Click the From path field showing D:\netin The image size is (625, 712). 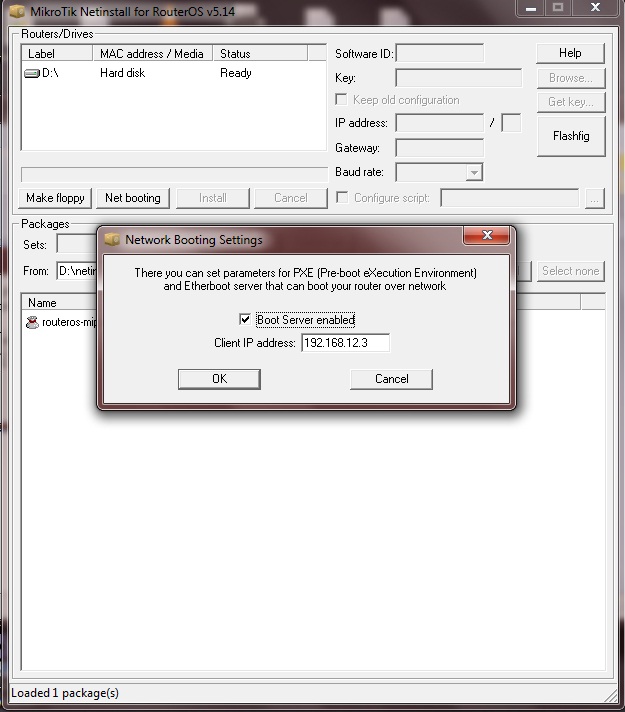point(77,271)
